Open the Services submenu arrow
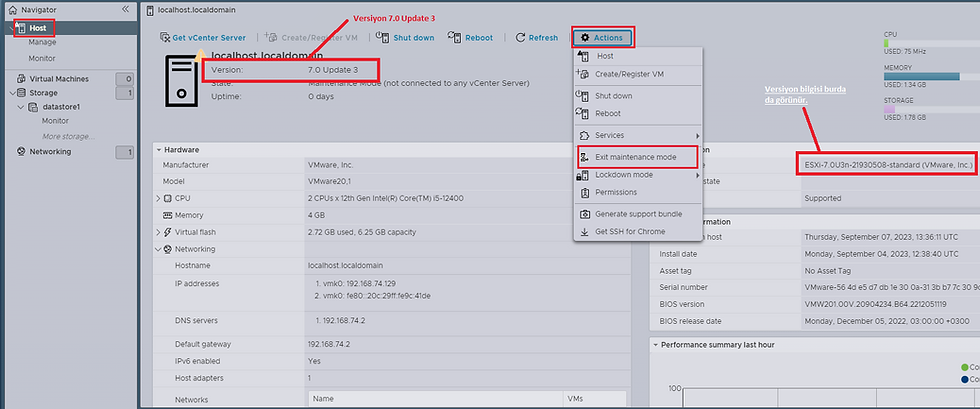The width and height of the screenshot is (980, 409). coord(697,136)
